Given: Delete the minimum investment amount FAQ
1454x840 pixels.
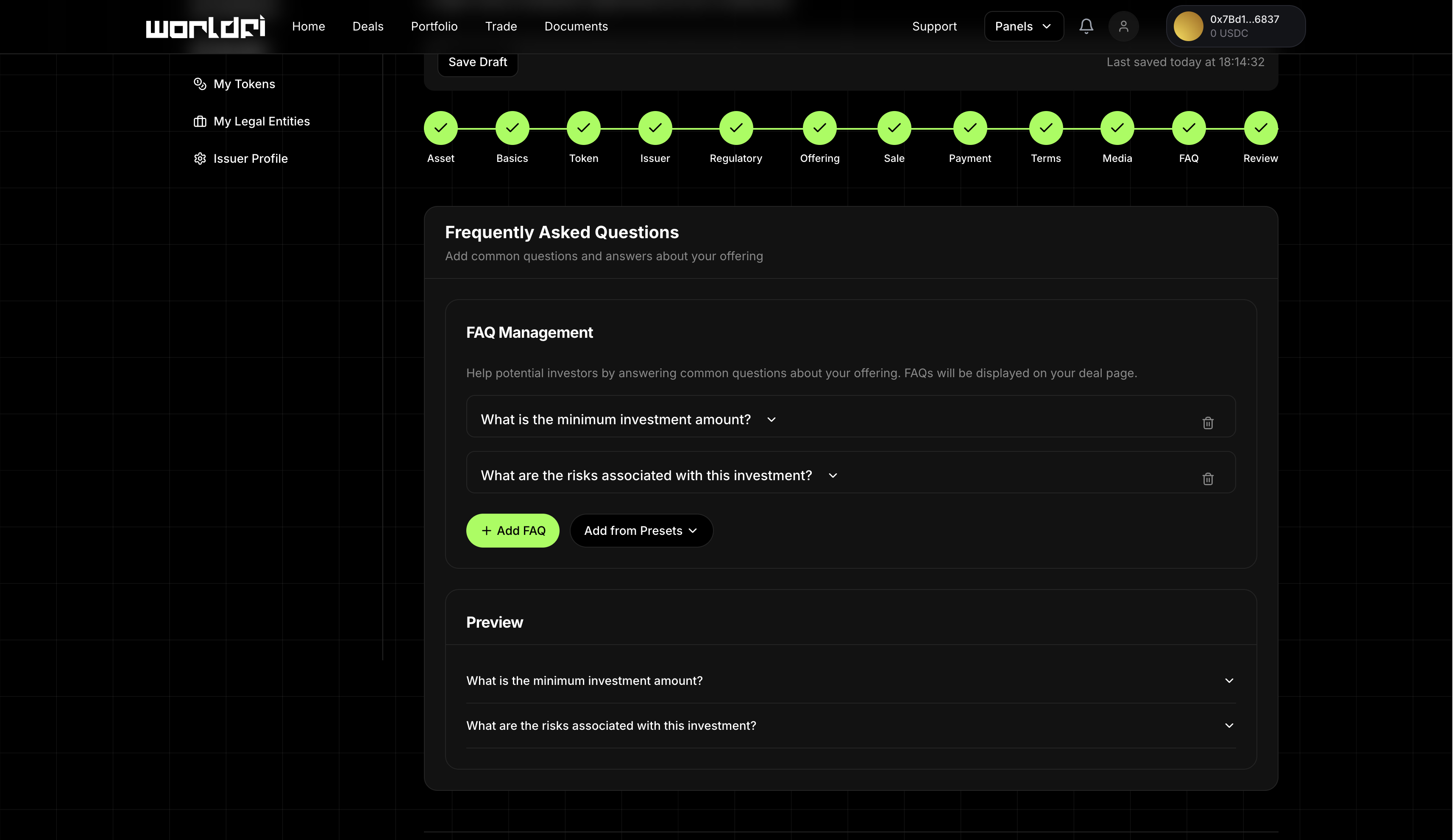Looking at the screenshot, I should point(1208,423).
